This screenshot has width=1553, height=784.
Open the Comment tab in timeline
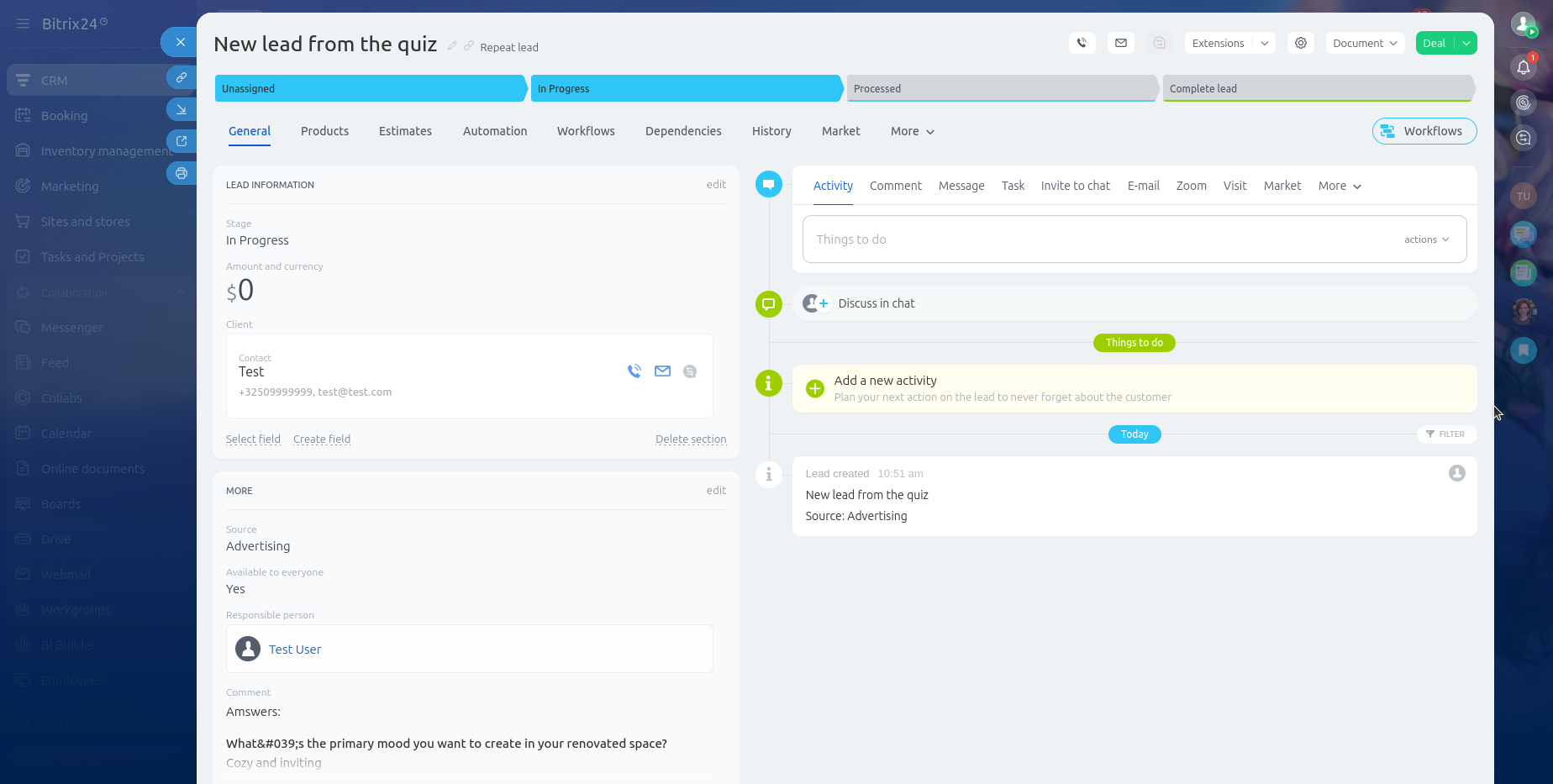click(895, 186)
